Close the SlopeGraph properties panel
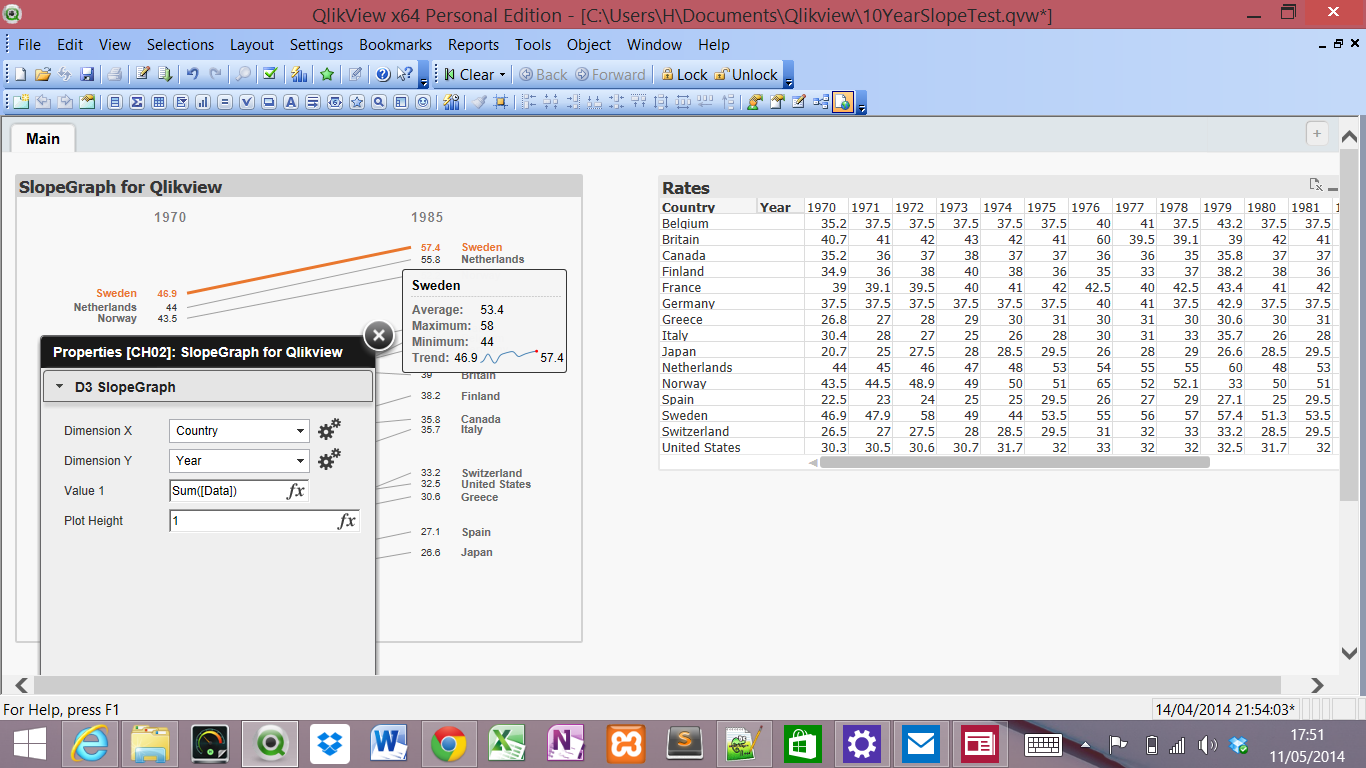 click(x=378, y=335)
